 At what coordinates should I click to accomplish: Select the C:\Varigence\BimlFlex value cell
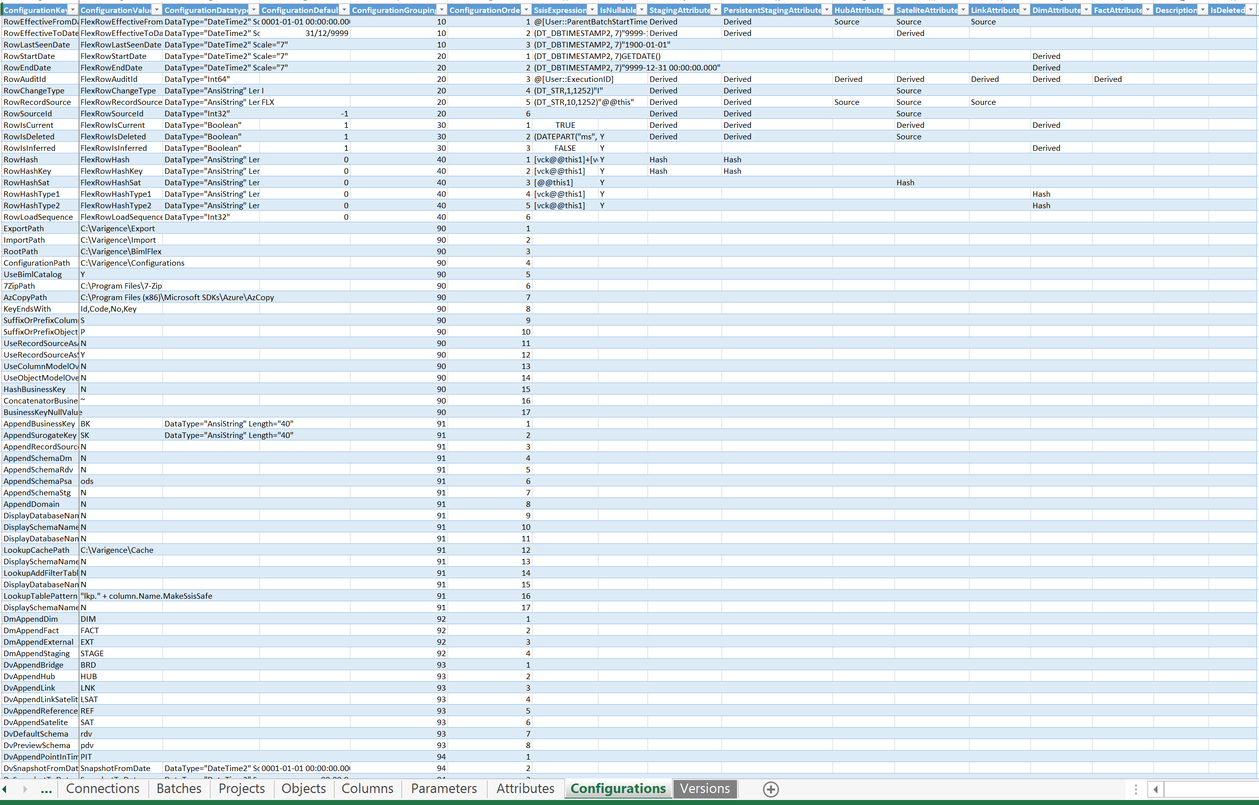tap(121, 251)
